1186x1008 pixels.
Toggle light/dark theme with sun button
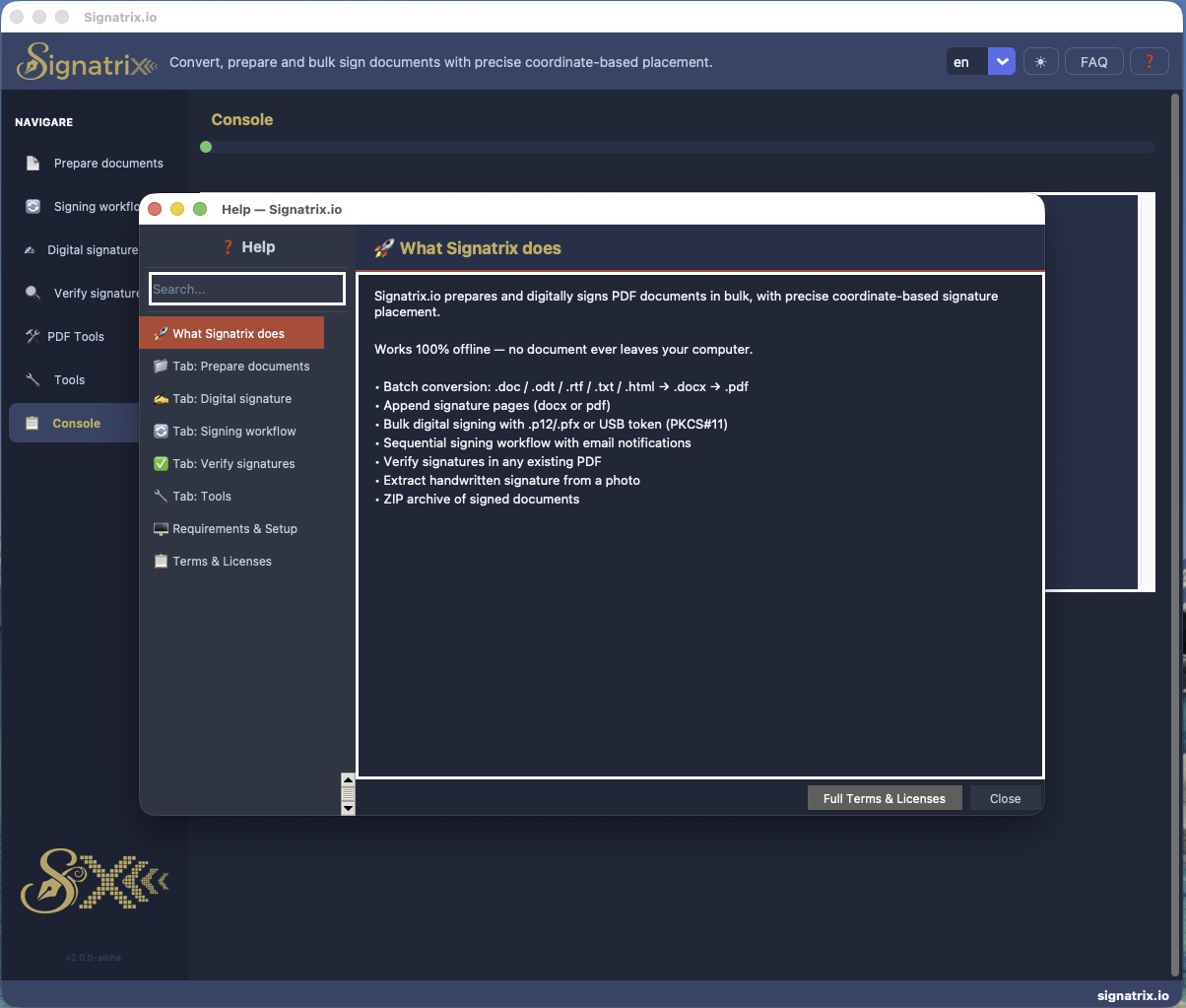1040,62
